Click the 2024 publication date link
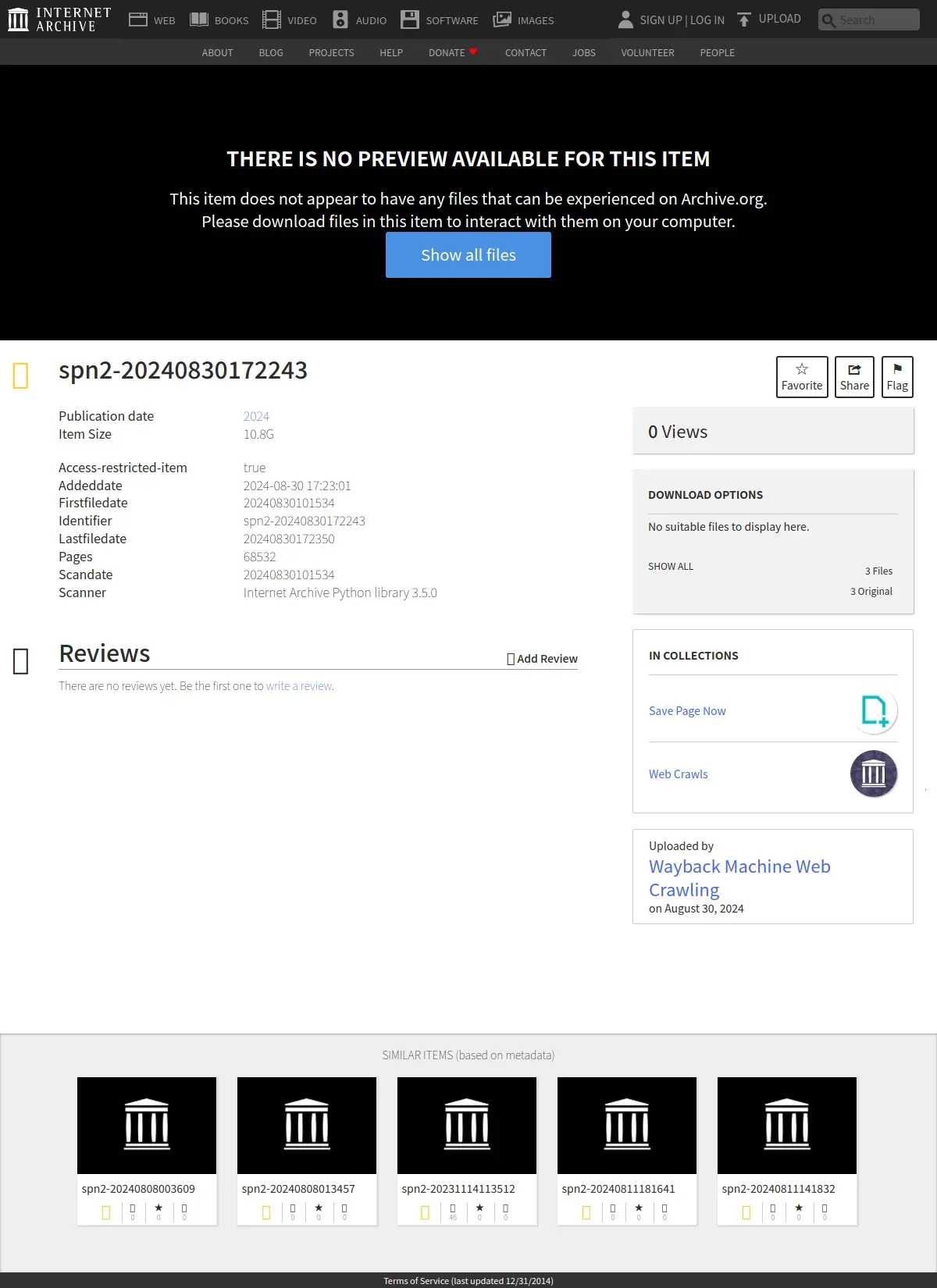This screenshot has width=937, height=1288. (x=256, y=417)
